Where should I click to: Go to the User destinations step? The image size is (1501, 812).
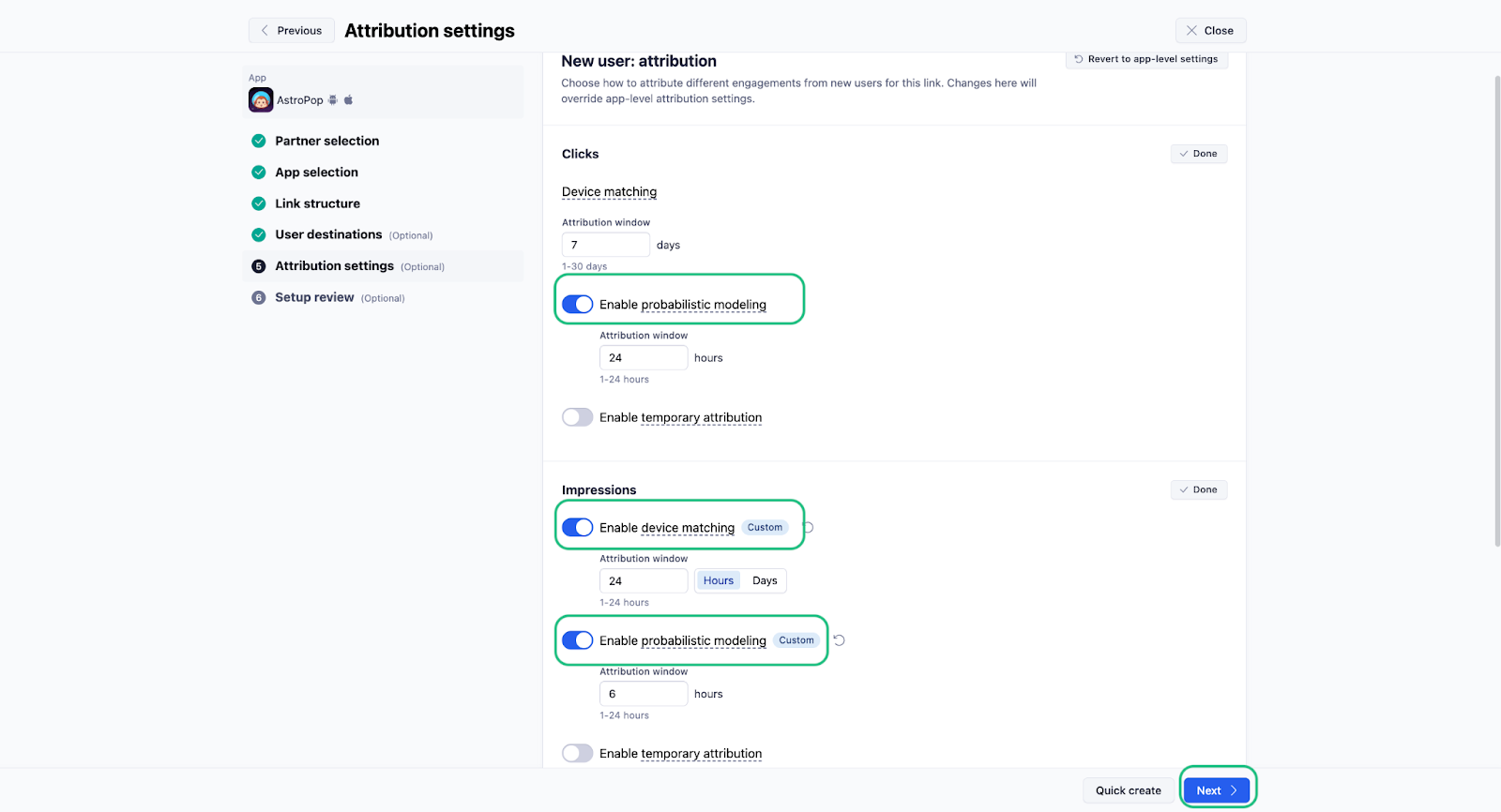coord(328,234)
